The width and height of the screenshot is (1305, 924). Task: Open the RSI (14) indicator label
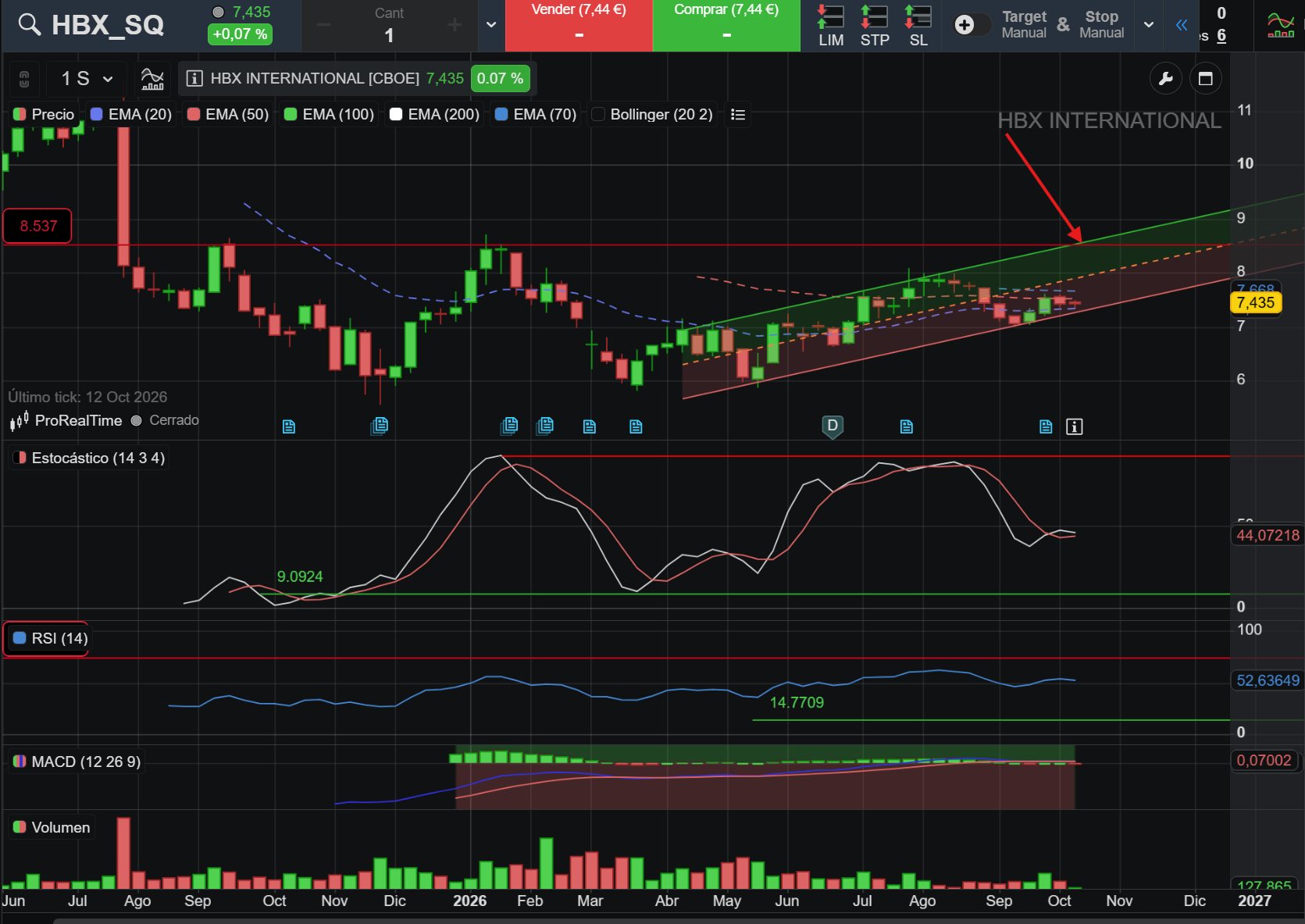point(50,638)
